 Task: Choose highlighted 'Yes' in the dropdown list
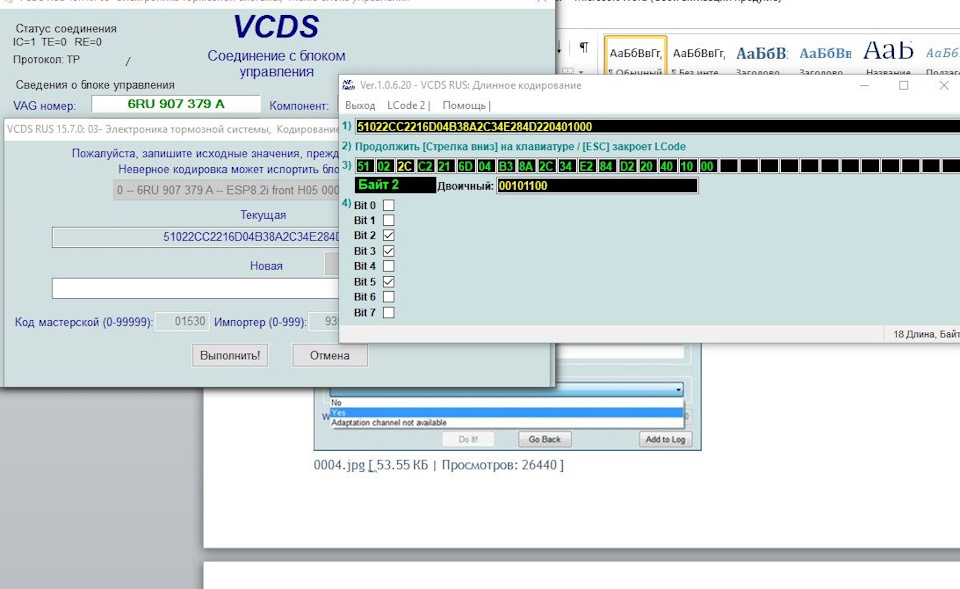tap(507, 413)
